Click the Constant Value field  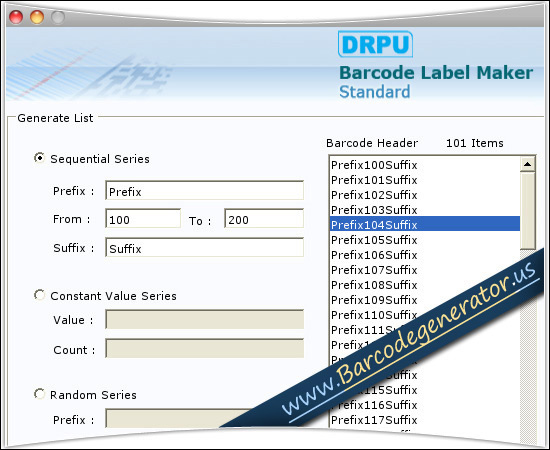[204, 319]
